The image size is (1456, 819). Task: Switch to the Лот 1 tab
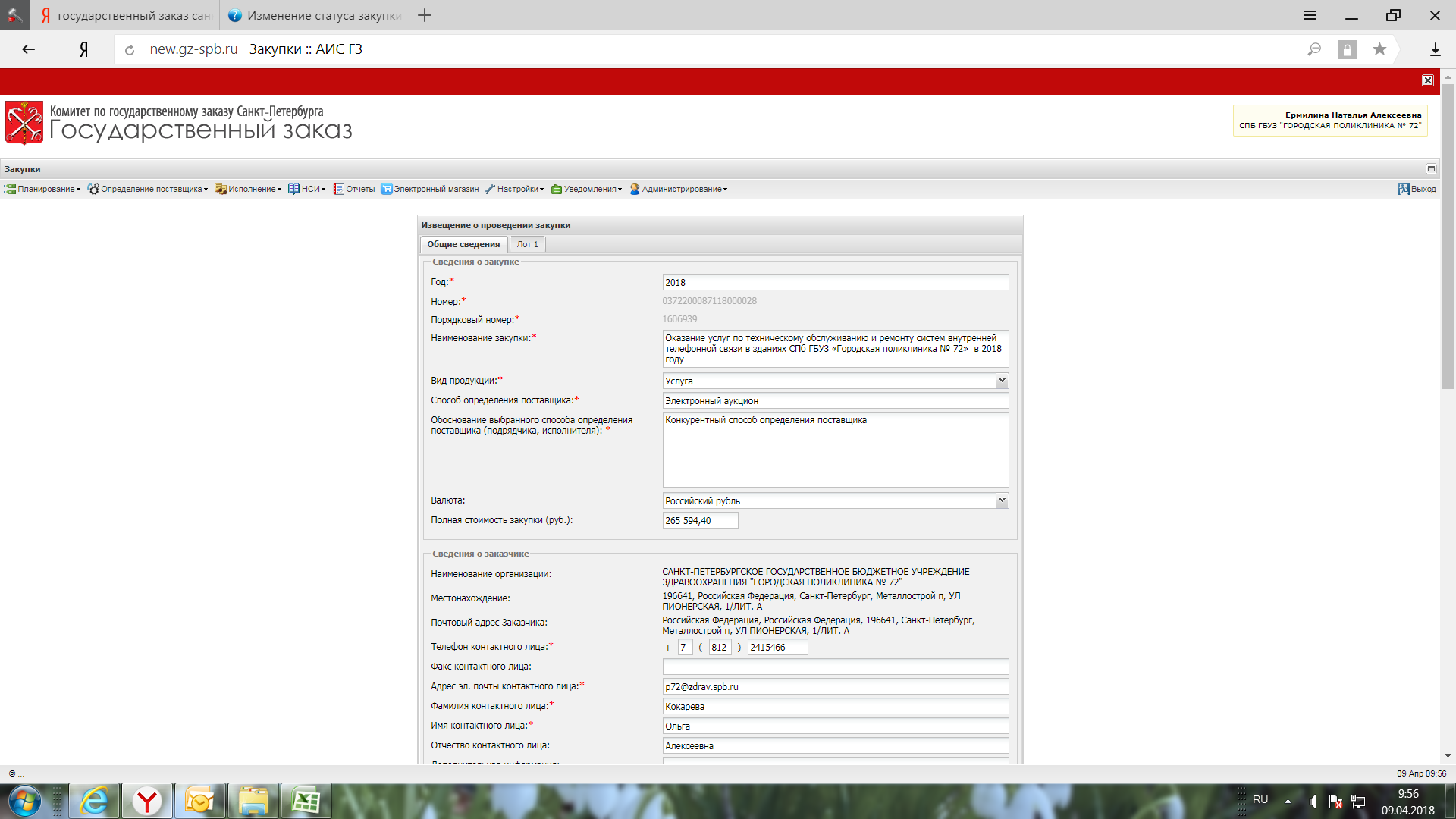tap(527, 244)
